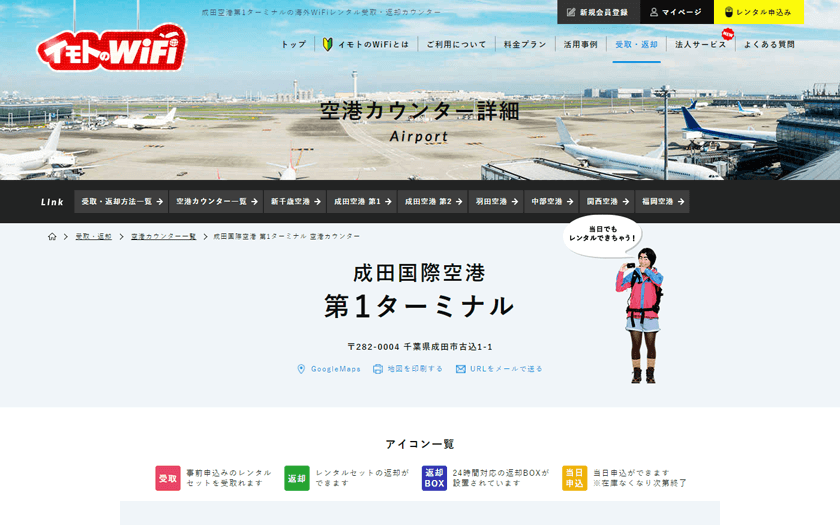
Task: Open 活用事例 menu item
Action: pos(580,44)
